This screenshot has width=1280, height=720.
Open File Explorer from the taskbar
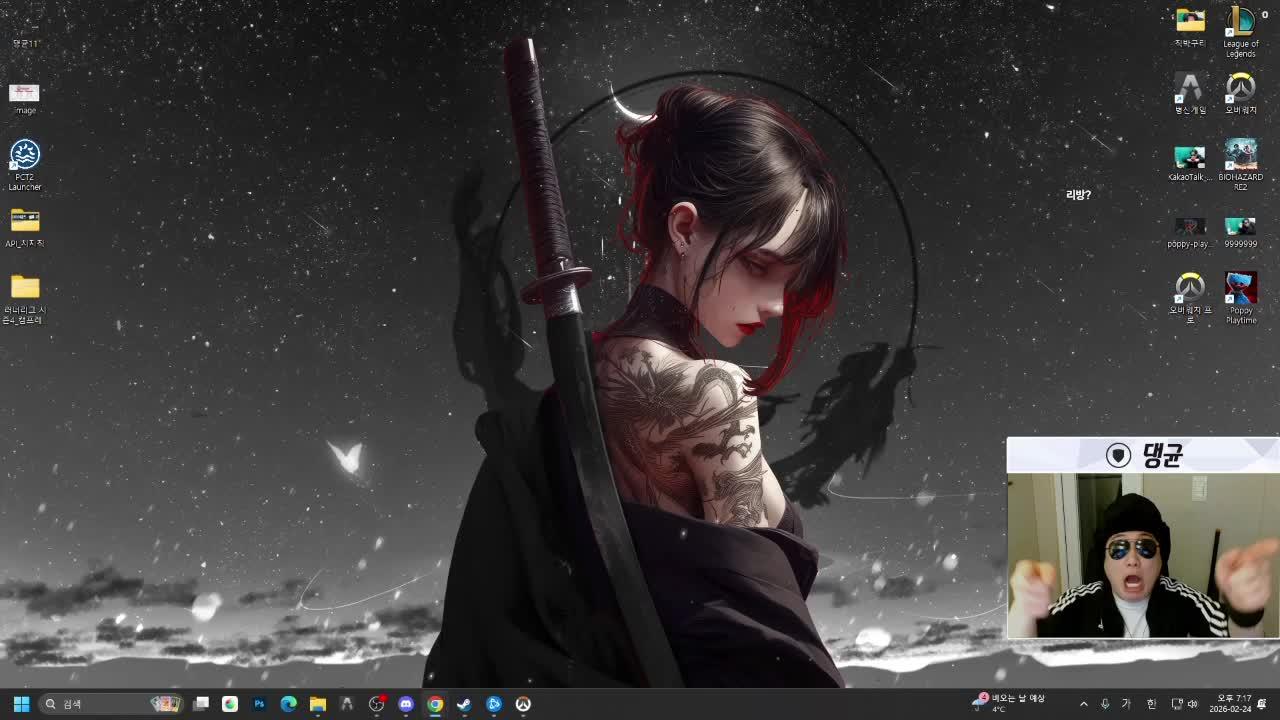317,704
